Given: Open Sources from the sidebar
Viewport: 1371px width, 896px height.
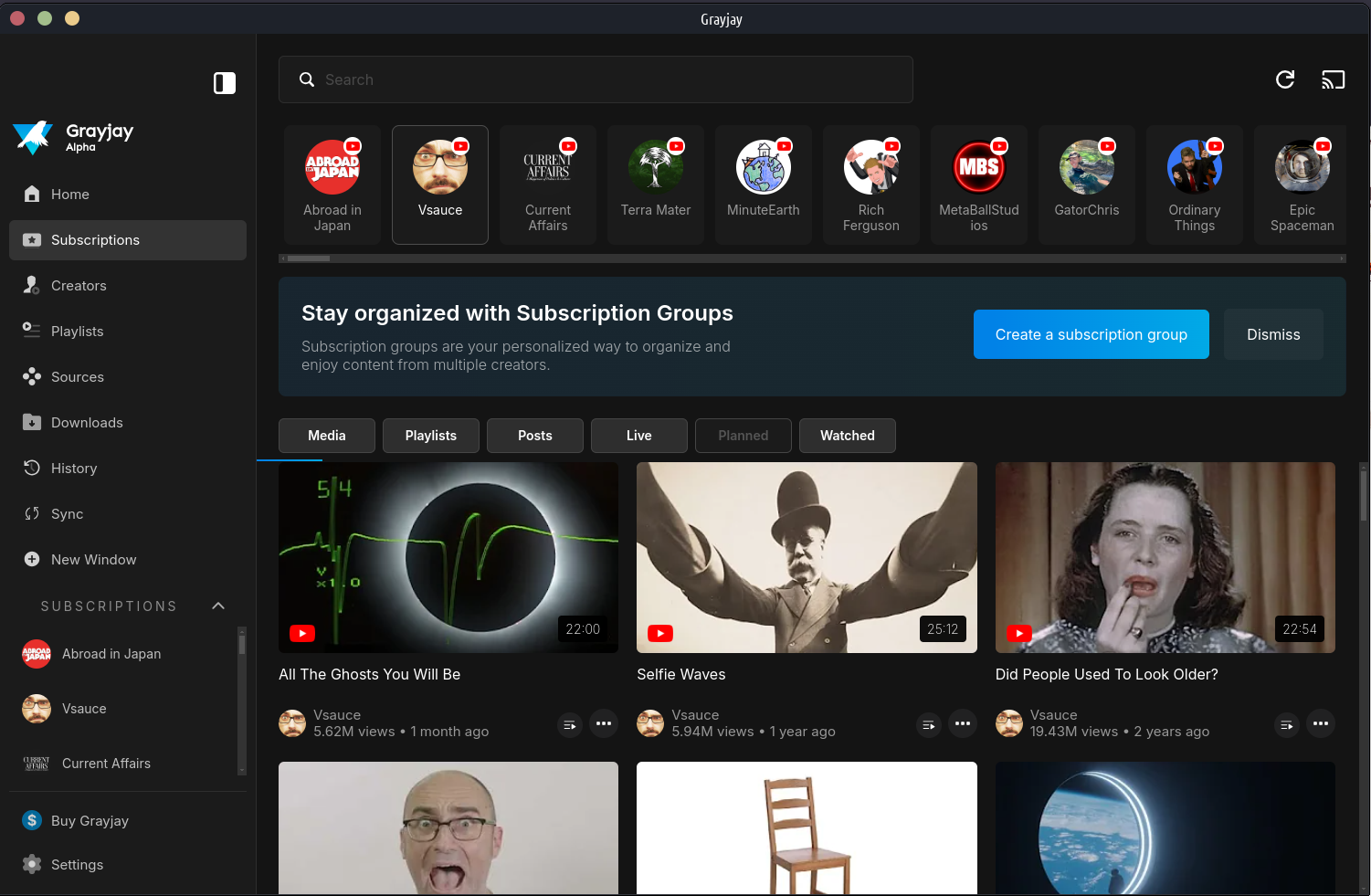Looking at the screenshot, I should click(78, 377).
